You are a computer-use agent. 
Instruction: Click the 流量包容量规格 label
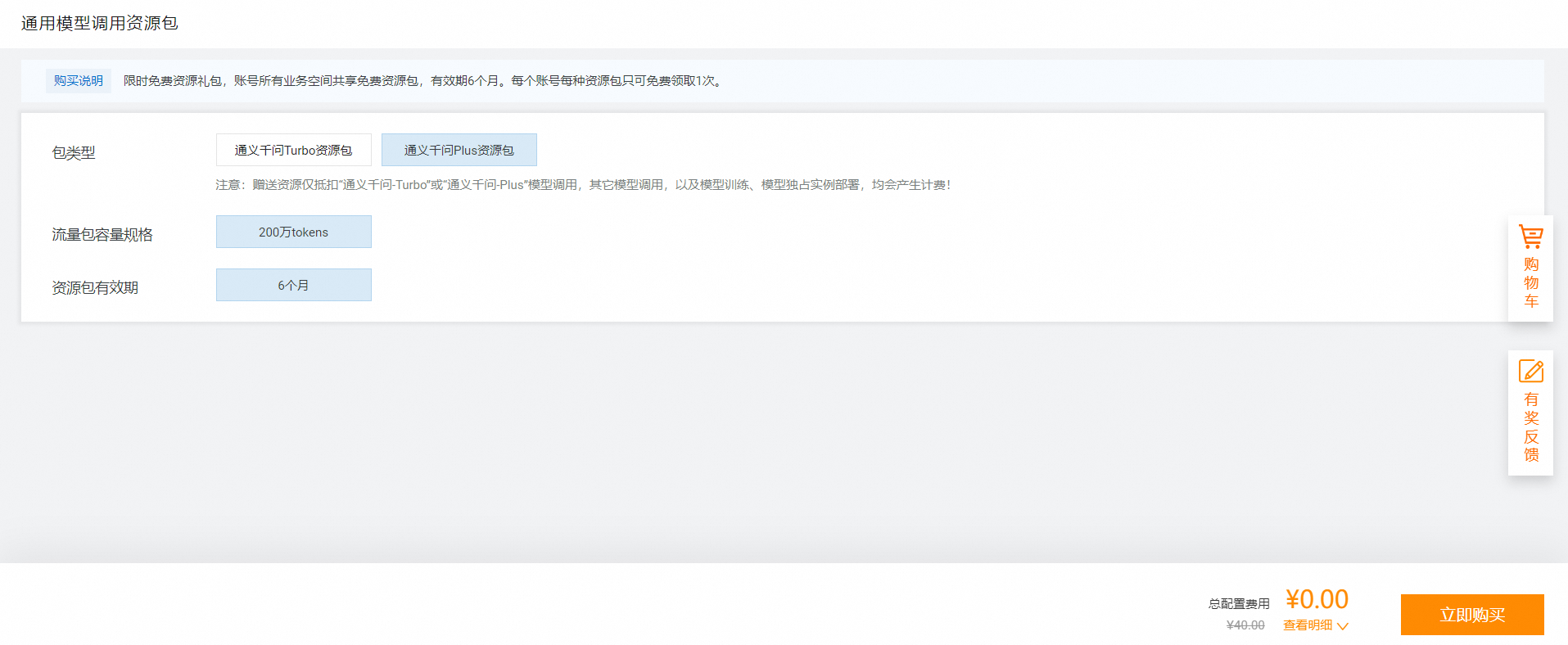102,235
